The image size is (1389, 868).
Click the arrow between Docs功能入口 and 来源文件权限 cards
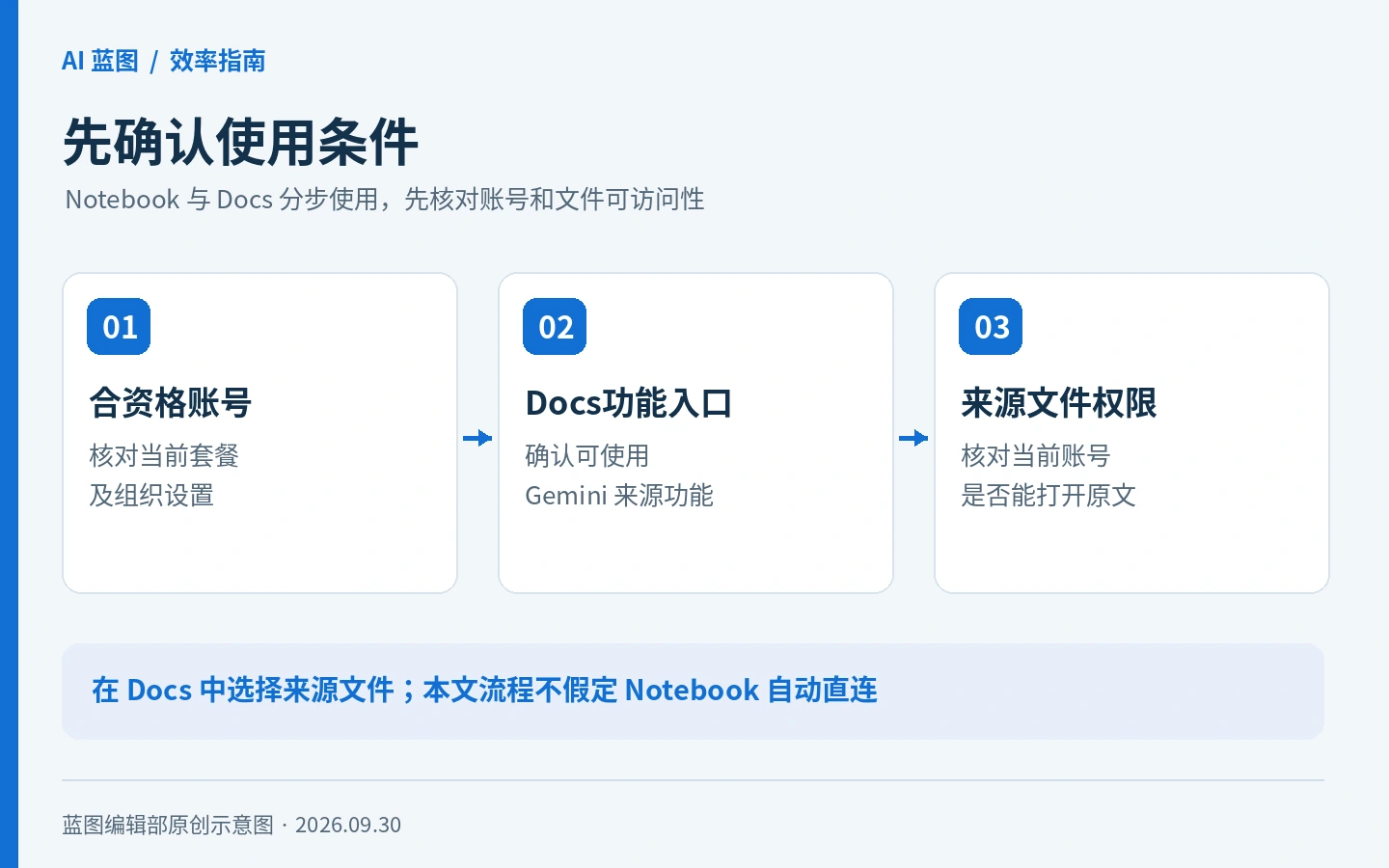click(x=913, y=438)
